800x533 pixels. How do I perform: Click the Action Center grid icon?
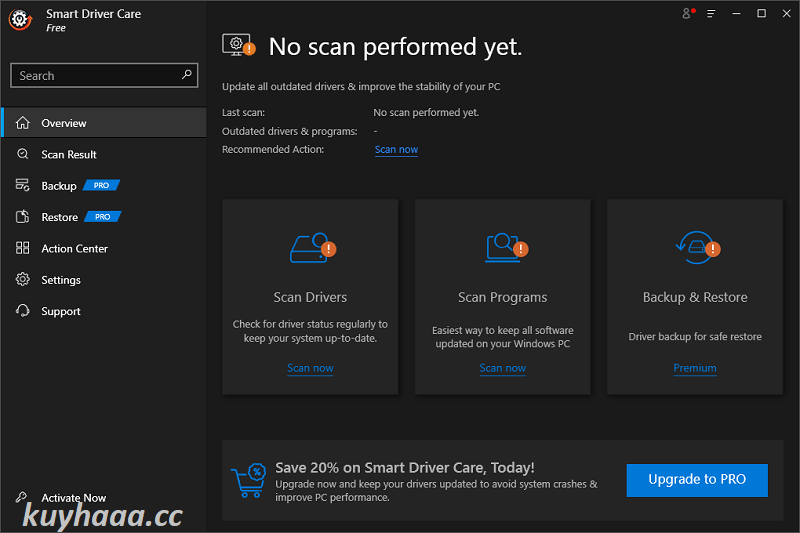22,248
